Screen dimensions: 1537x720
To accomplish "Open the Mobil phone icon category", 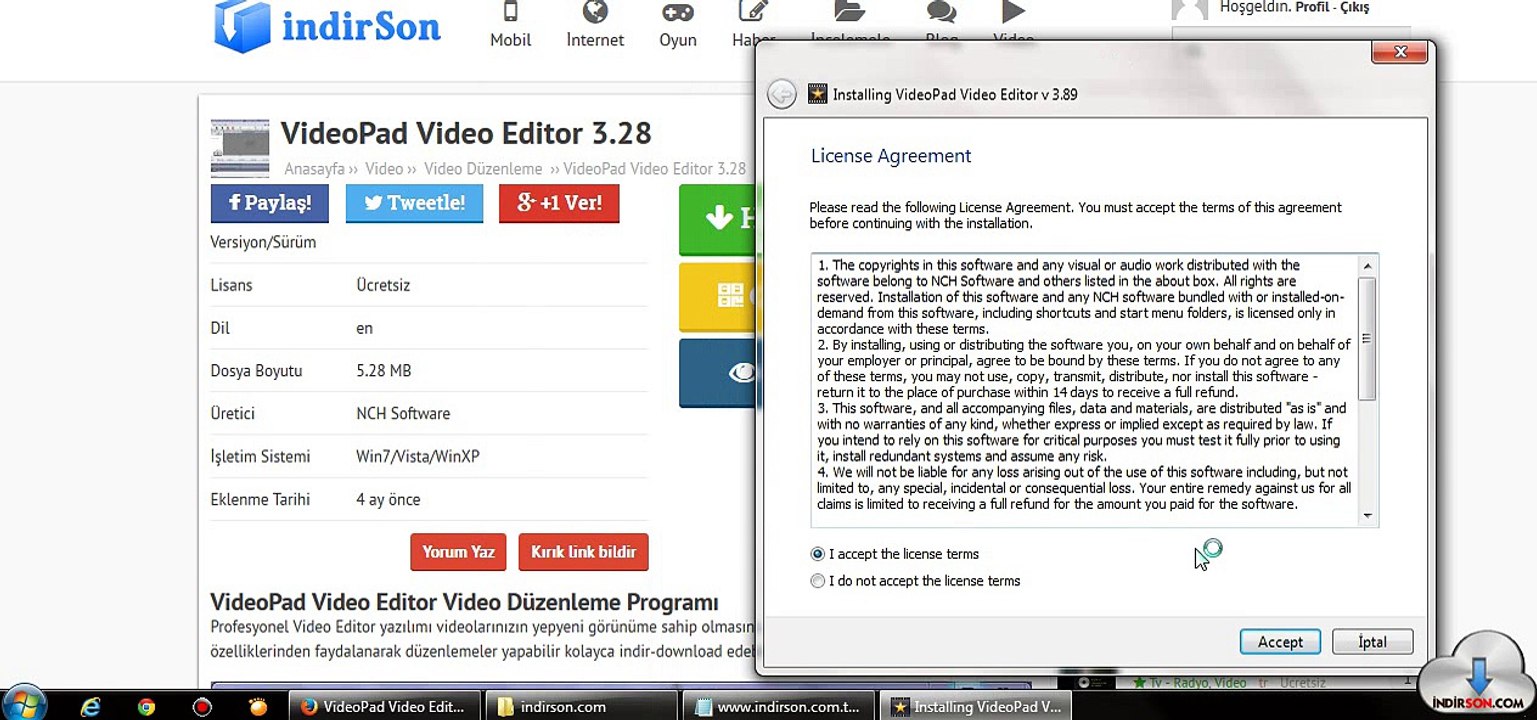I will coord(510,12).
